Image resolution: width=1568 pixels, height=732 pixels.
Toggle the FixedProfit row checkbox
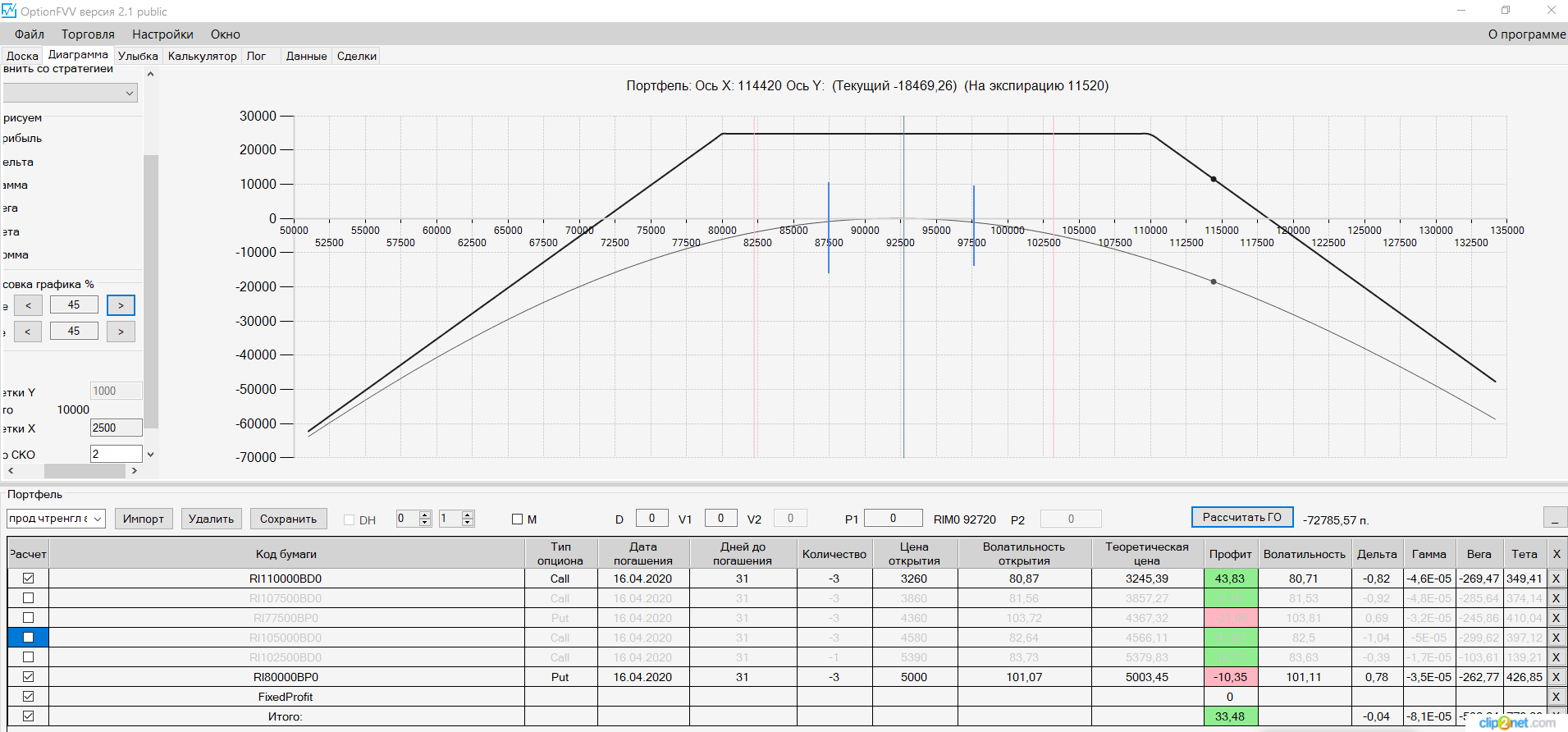[28, 697]
